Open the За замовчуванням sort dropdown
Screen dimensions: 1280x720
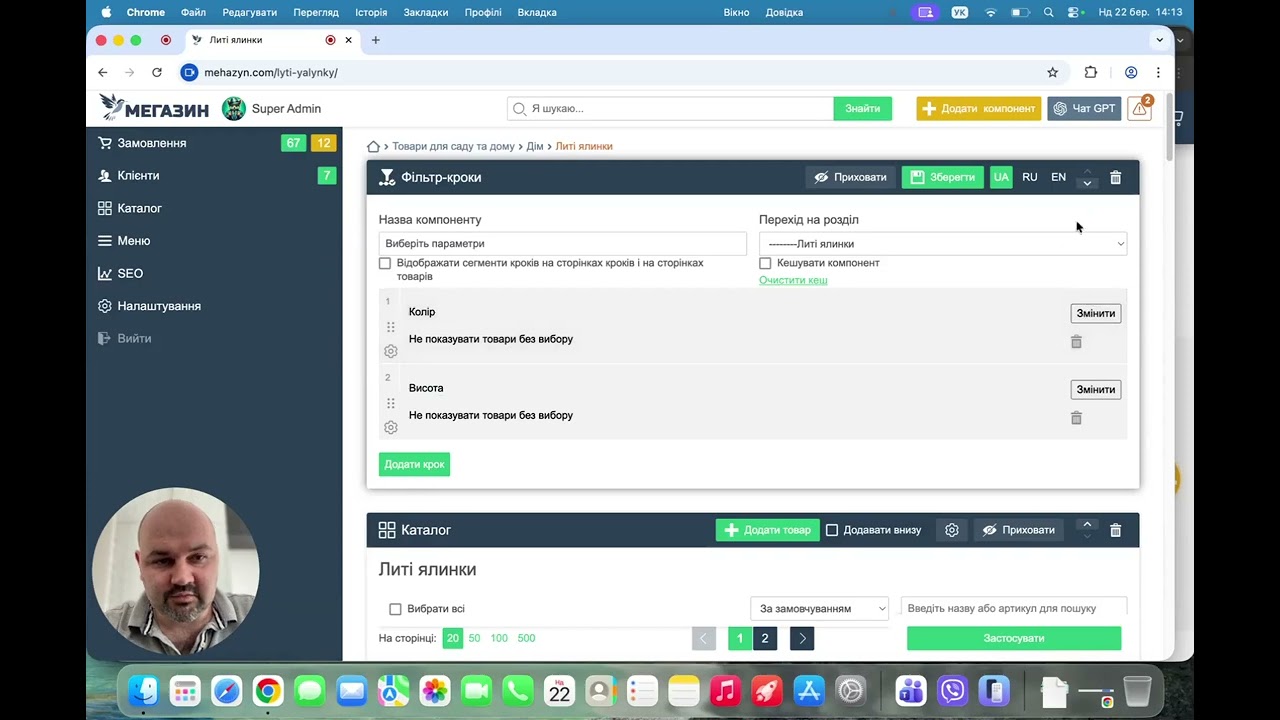click(x=819, y=608)
